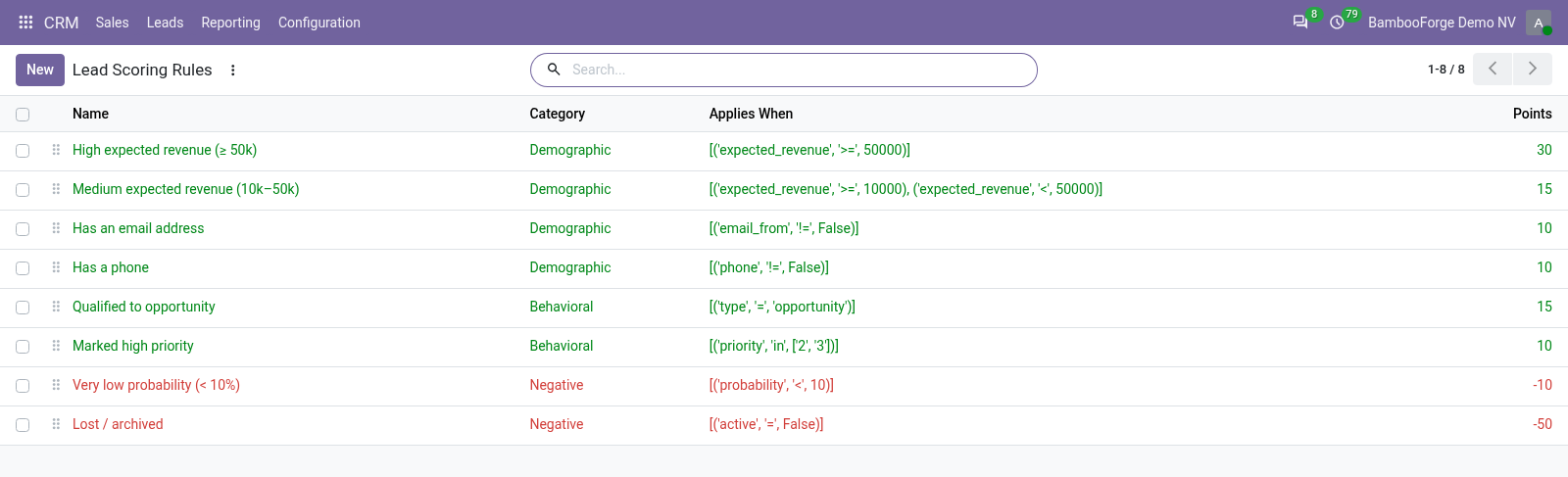1568x477 pixels.
Task: Sort by Name column header
Action: click(x=90, y=114)
